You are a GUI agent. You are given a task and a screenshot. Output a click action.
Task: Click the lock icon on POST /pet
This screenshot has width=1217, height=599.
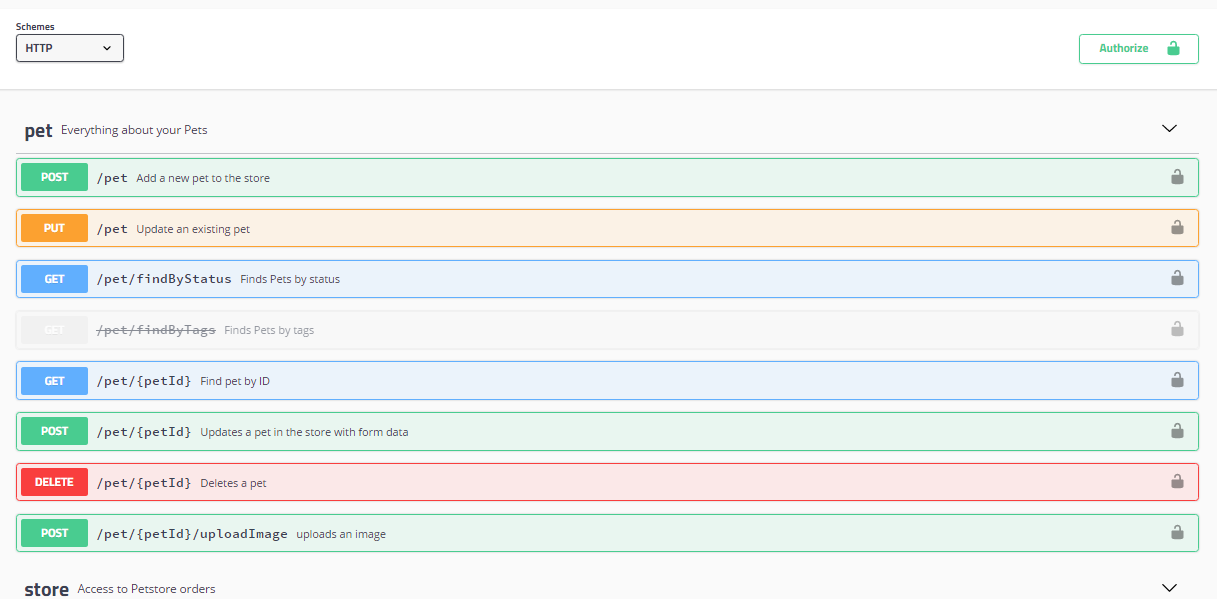[x=1177, y=177]
